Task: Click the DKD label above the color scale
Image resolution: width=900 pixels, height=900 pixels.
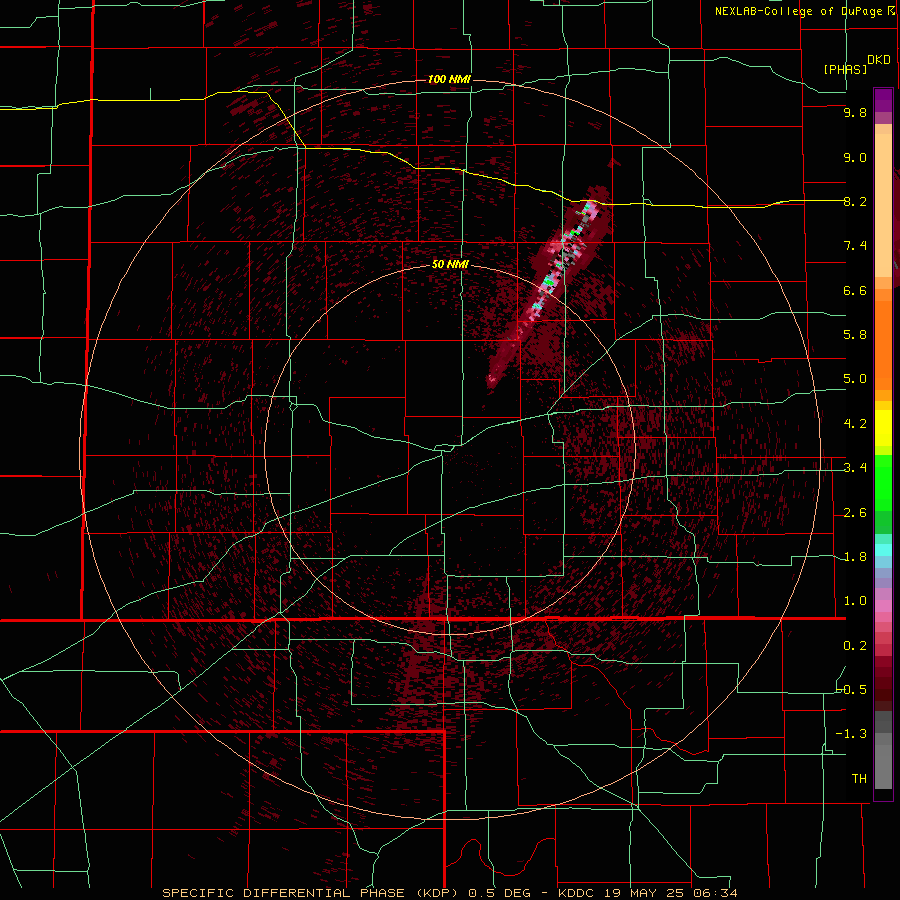Action: pos(878,60)
